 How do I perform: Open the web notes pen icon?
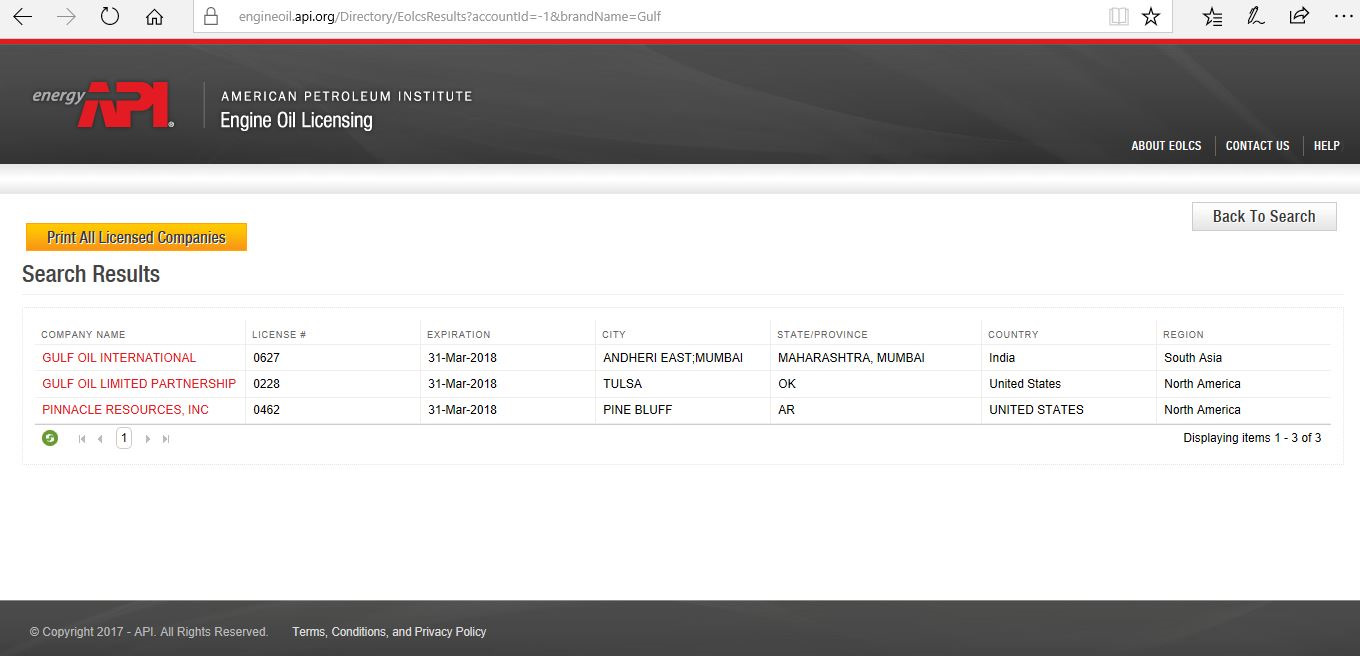(x=1255, y=16)
